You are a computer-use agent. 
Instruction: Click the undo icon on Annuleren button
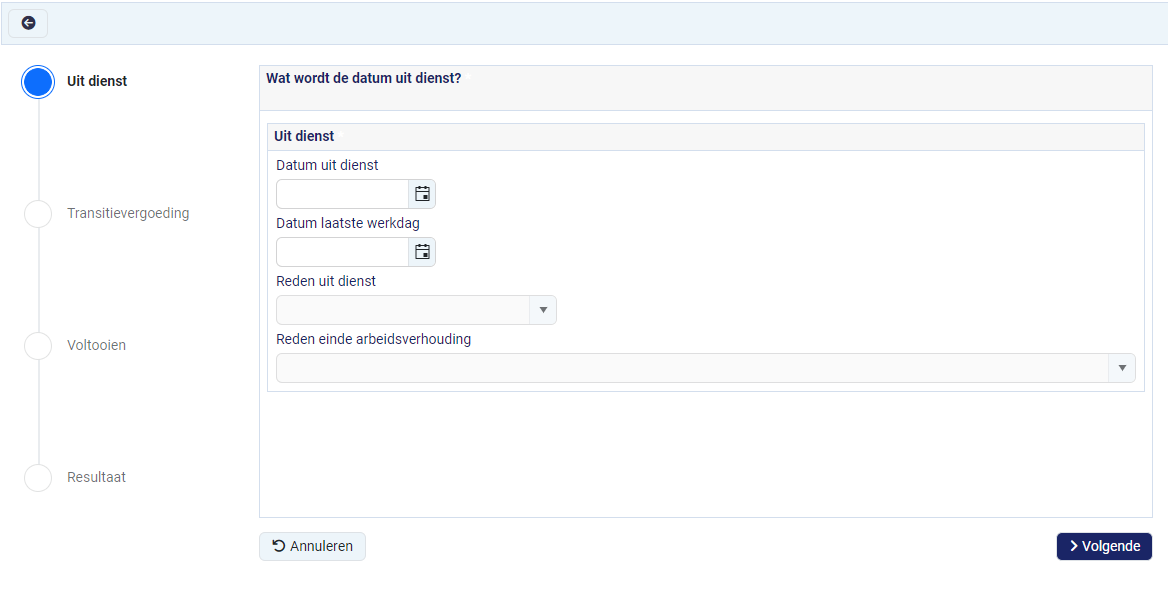[x=279, y=546]
